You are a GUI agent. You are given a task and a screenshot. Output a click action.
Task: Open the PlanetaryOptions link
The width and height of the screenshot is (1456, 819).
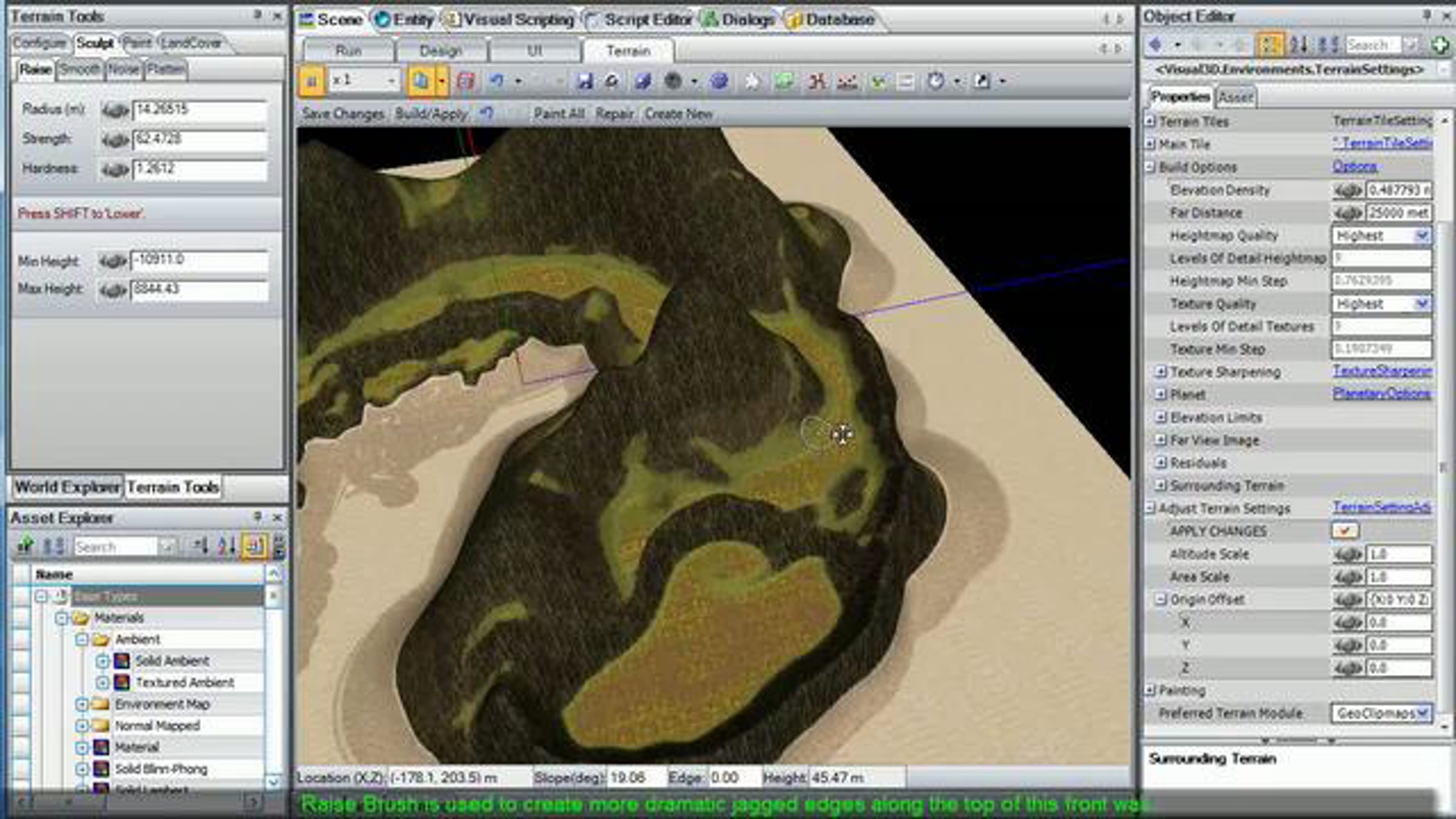coord(1381,394)
